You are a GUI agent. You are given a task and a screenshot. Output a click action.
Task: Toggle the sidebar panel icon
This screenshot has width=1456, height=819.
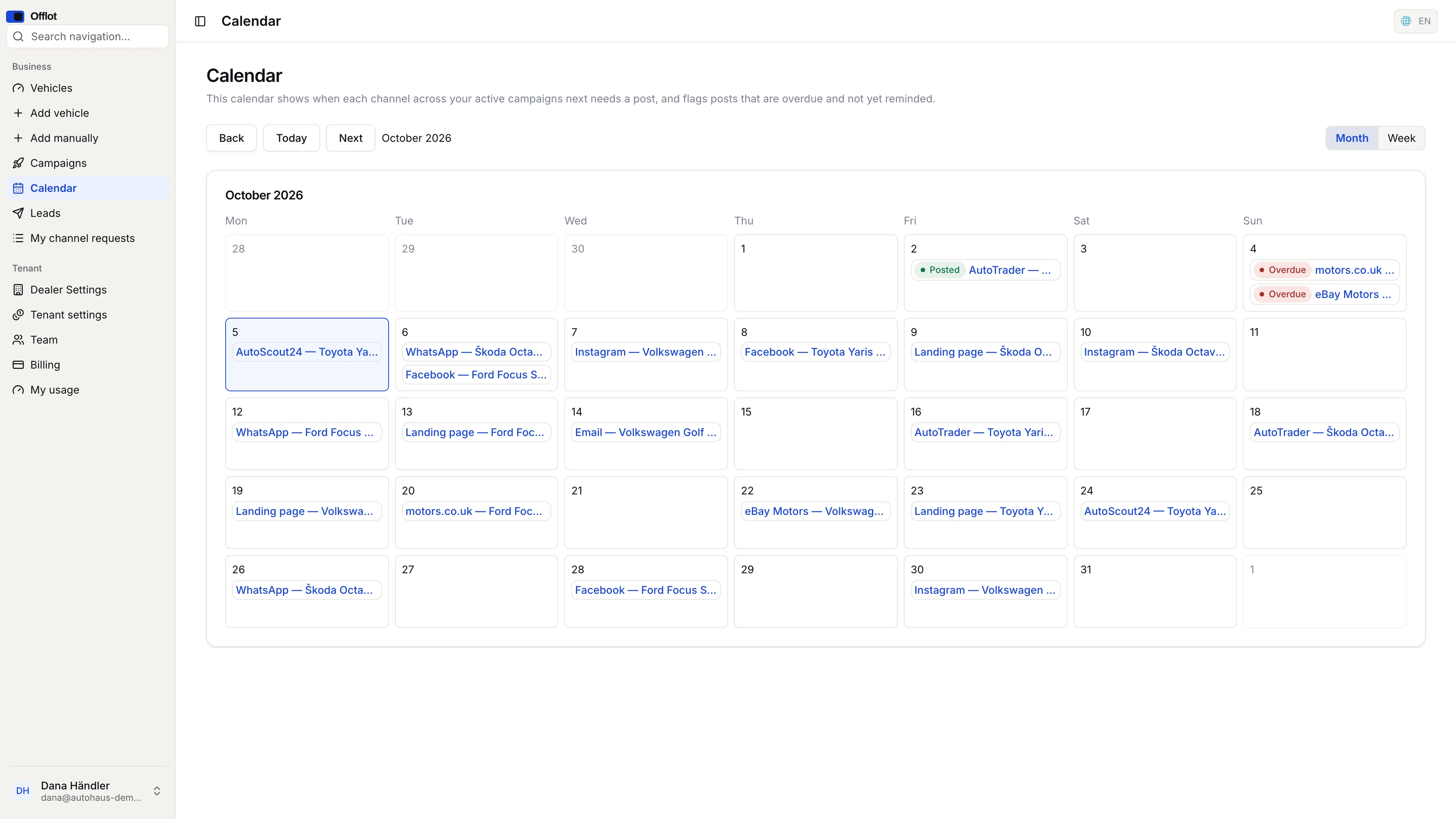(x=200, y=21)
